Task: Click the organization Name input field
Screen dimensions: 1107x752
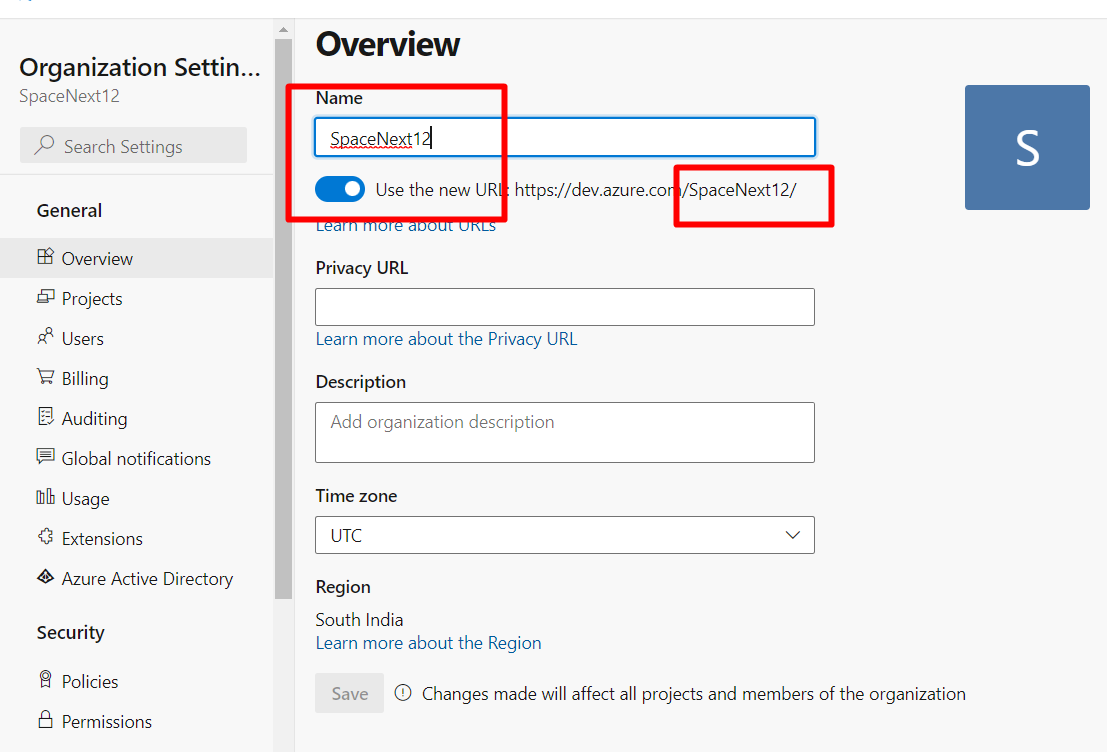Action: [565, 137]
